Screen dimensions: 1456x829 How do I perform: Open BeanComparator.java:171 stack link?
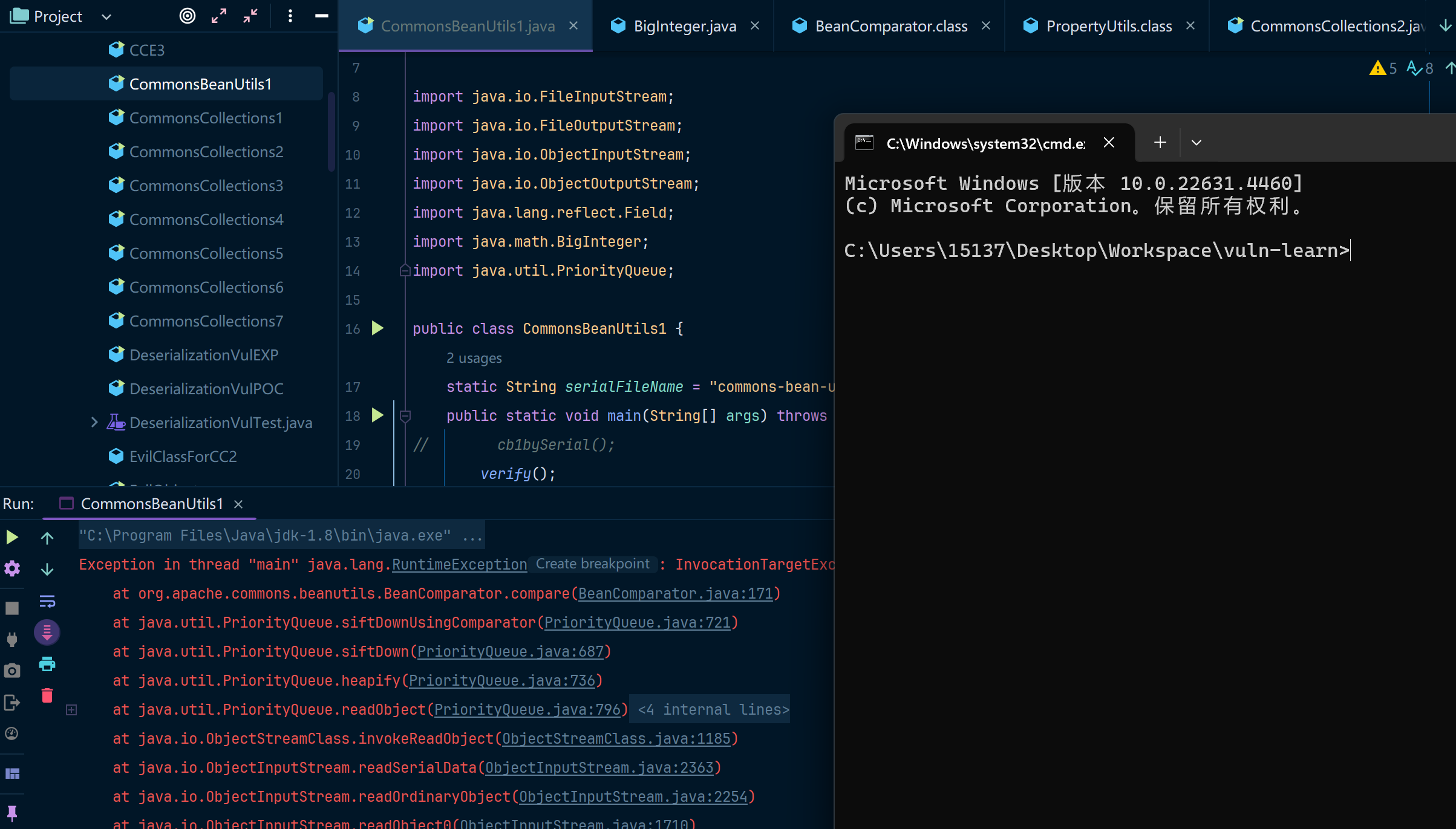(676, 594)
